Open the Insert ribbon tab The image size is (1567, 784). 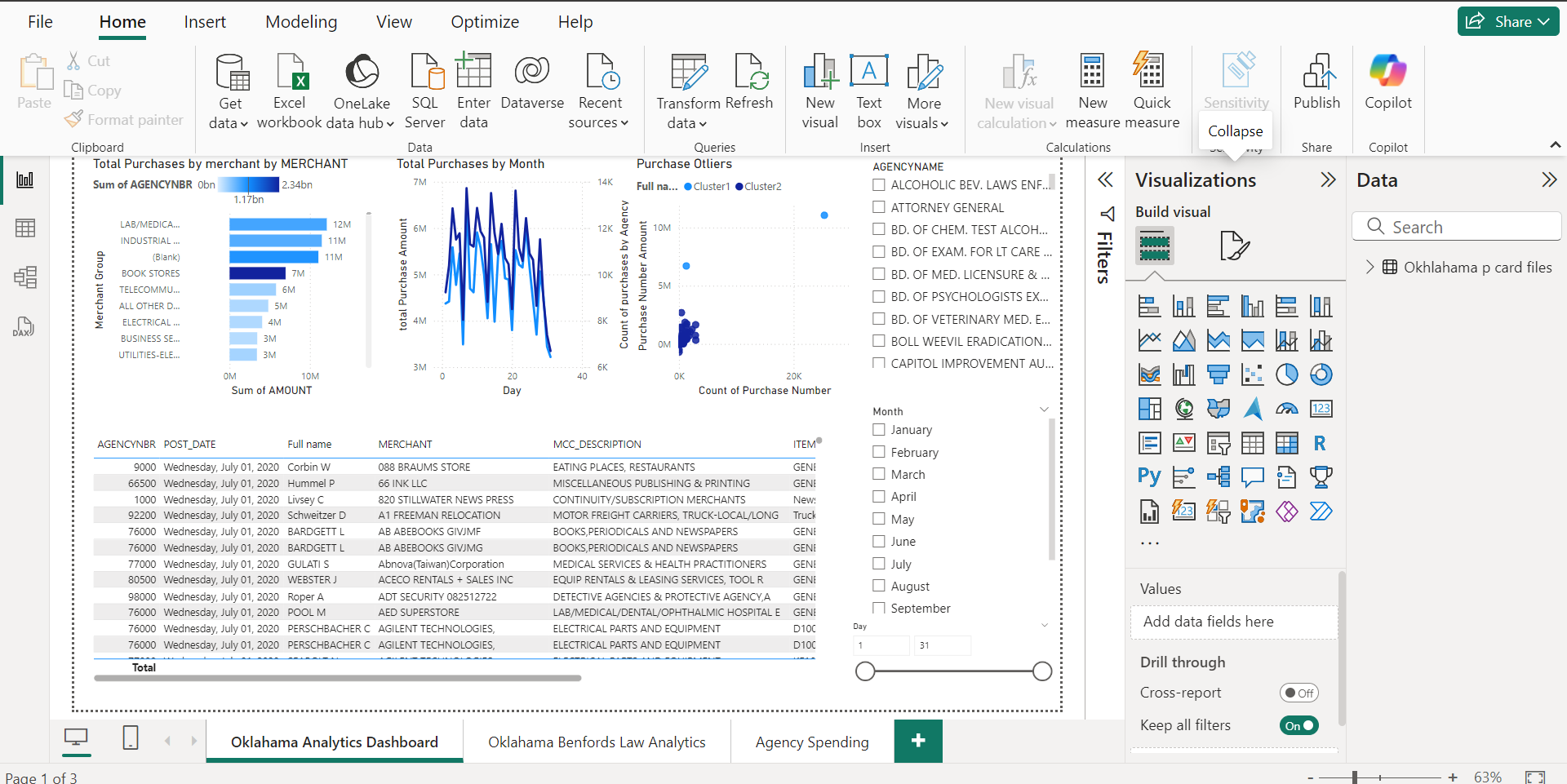pos(205,22)
